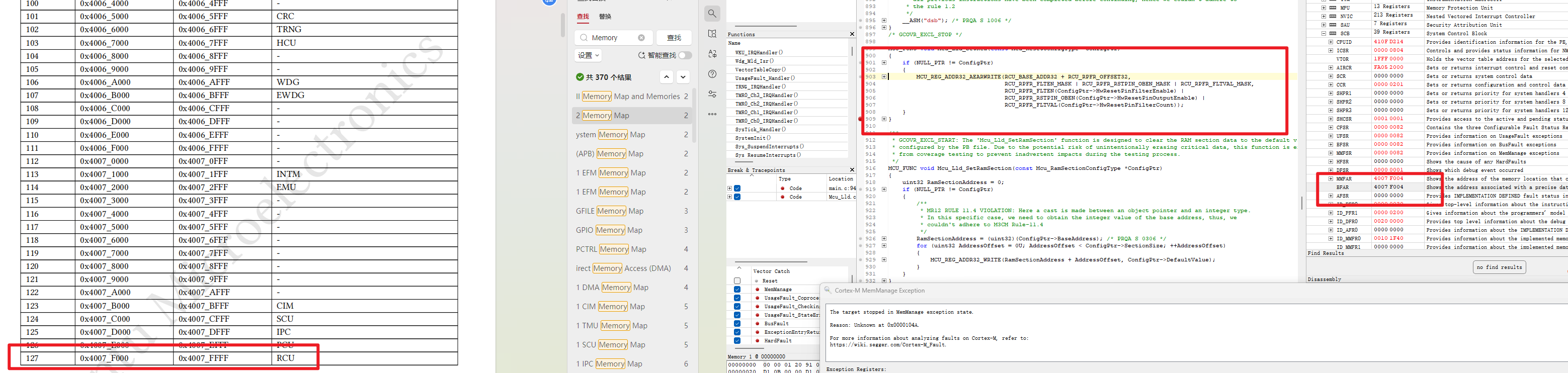Open the translate icon in sidebar

coord(712,54)
